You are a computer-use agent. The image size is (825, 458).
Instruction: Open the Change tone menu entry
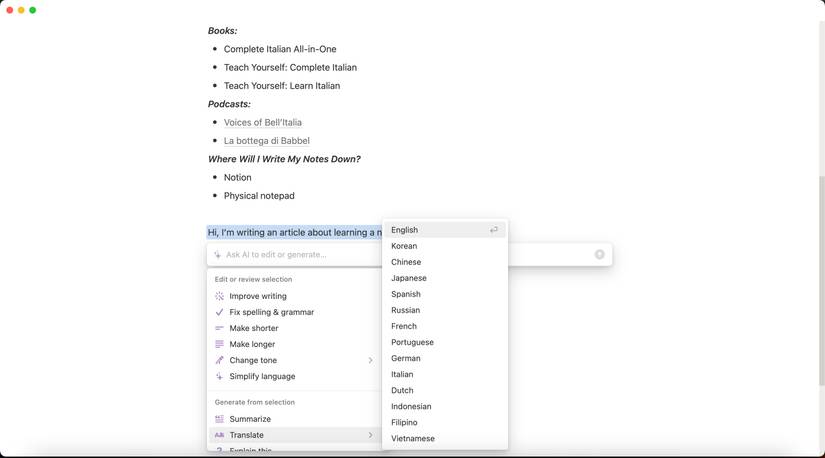tap(295, 360)
